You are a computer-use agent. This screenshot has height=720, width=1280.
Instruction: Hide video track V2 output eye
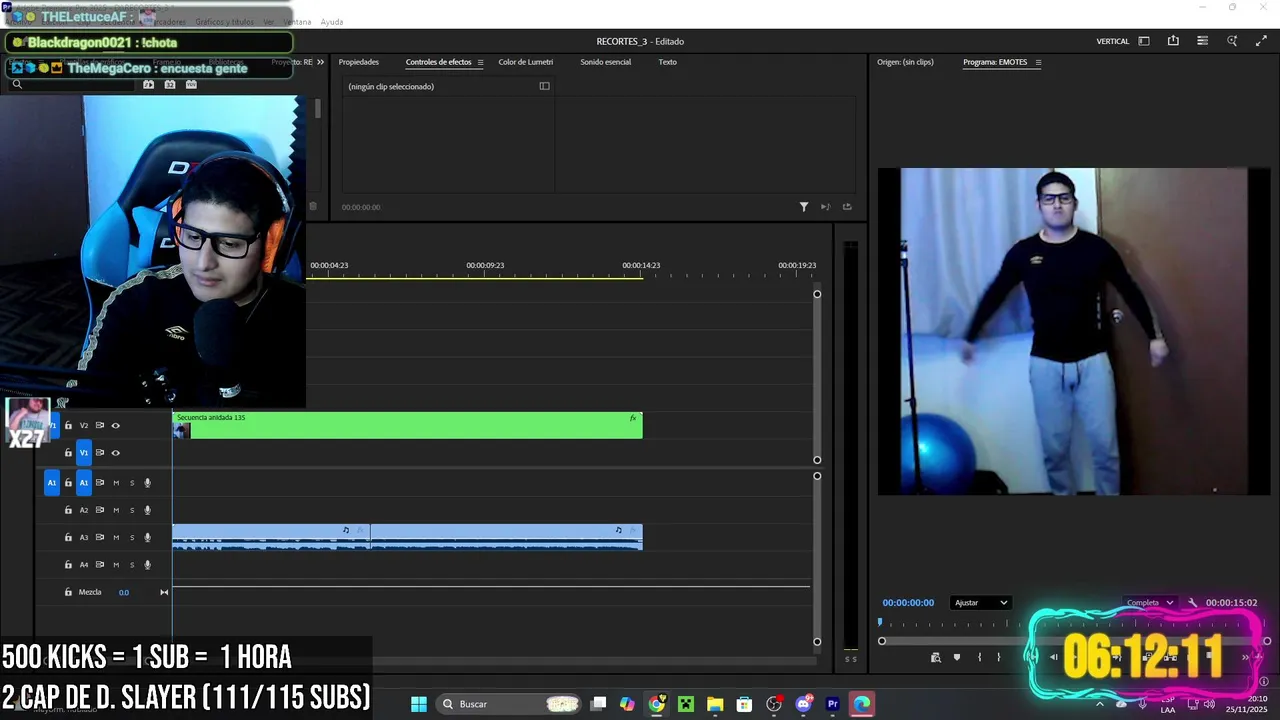pyautogui.click(x=115, y=426)
